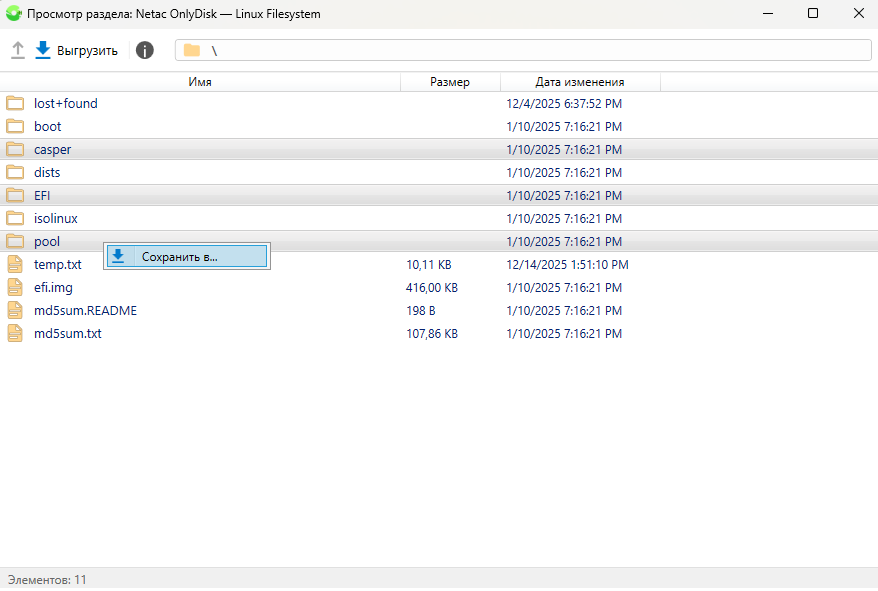878x591 pixels.
Task: Click the temp.txt file icon
Action: [x=15, y=264]
